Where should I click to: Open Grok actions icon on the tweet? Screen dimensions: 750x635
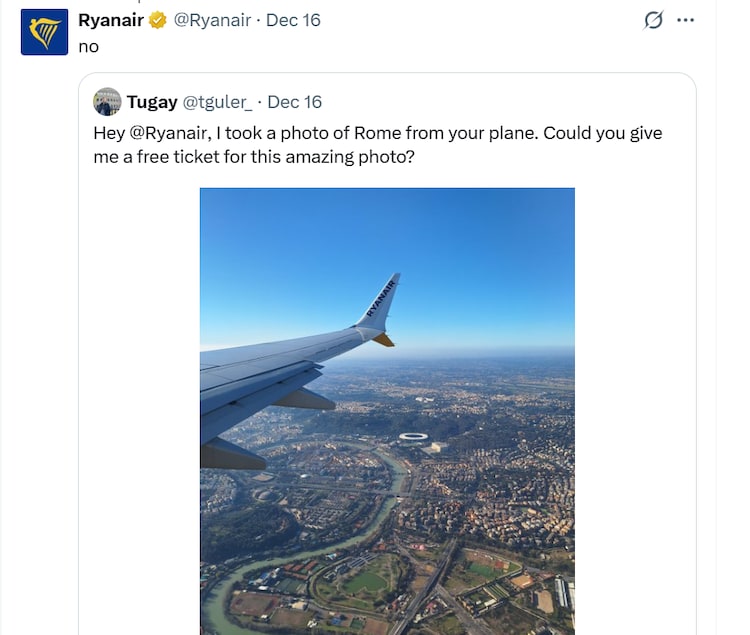653,20
